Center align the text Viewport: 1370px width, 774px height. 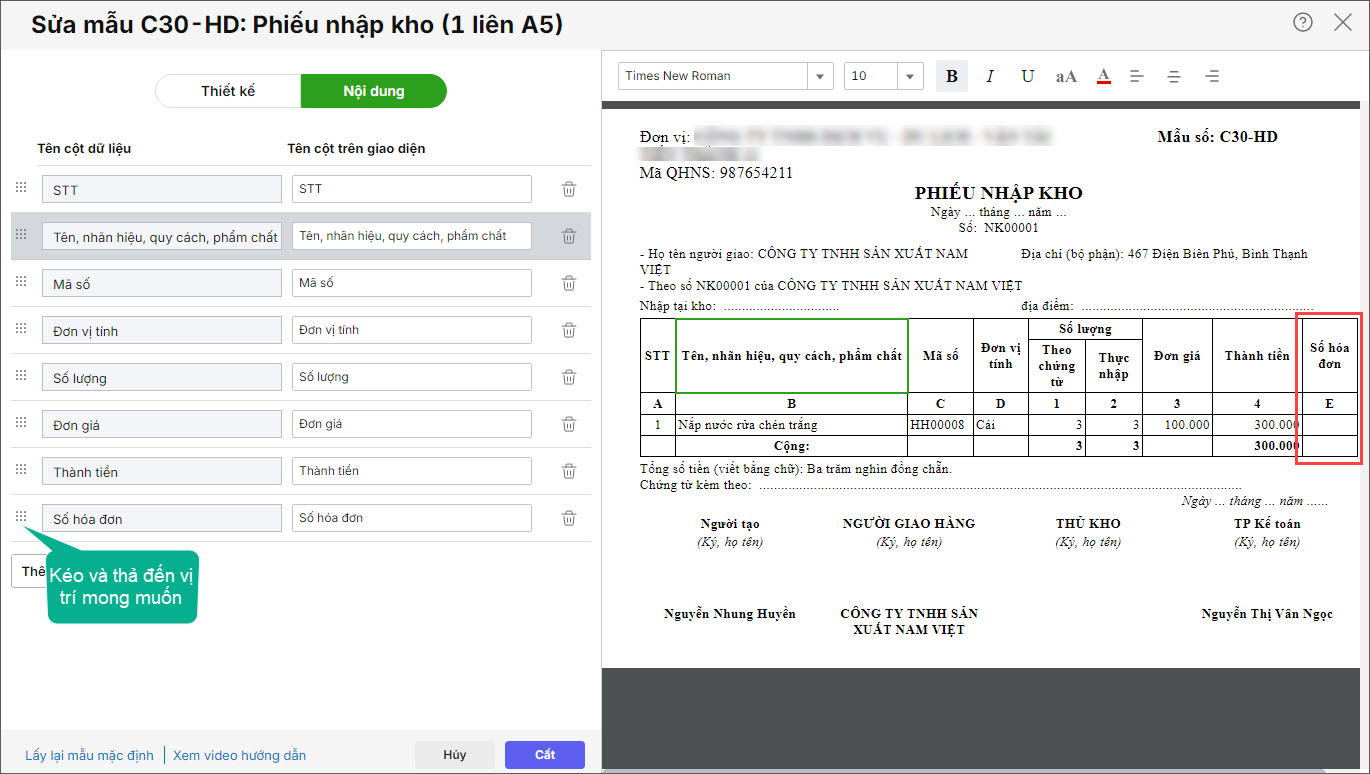(1174, 76)
